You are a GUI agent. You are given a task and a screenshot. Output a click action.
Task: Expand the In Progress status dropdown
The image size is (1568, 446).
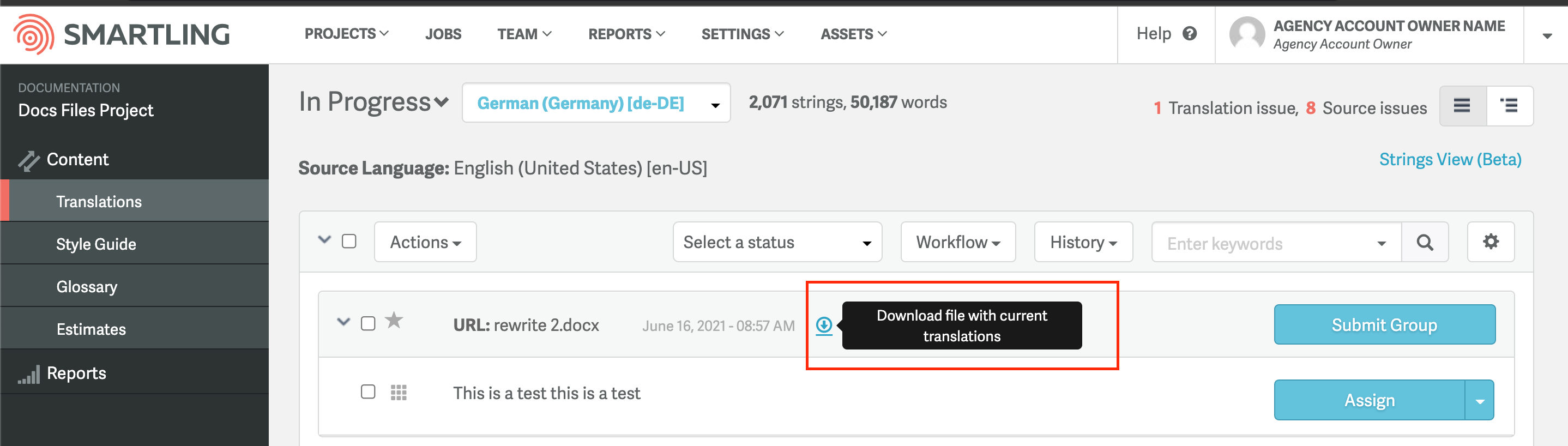point(374,102)
